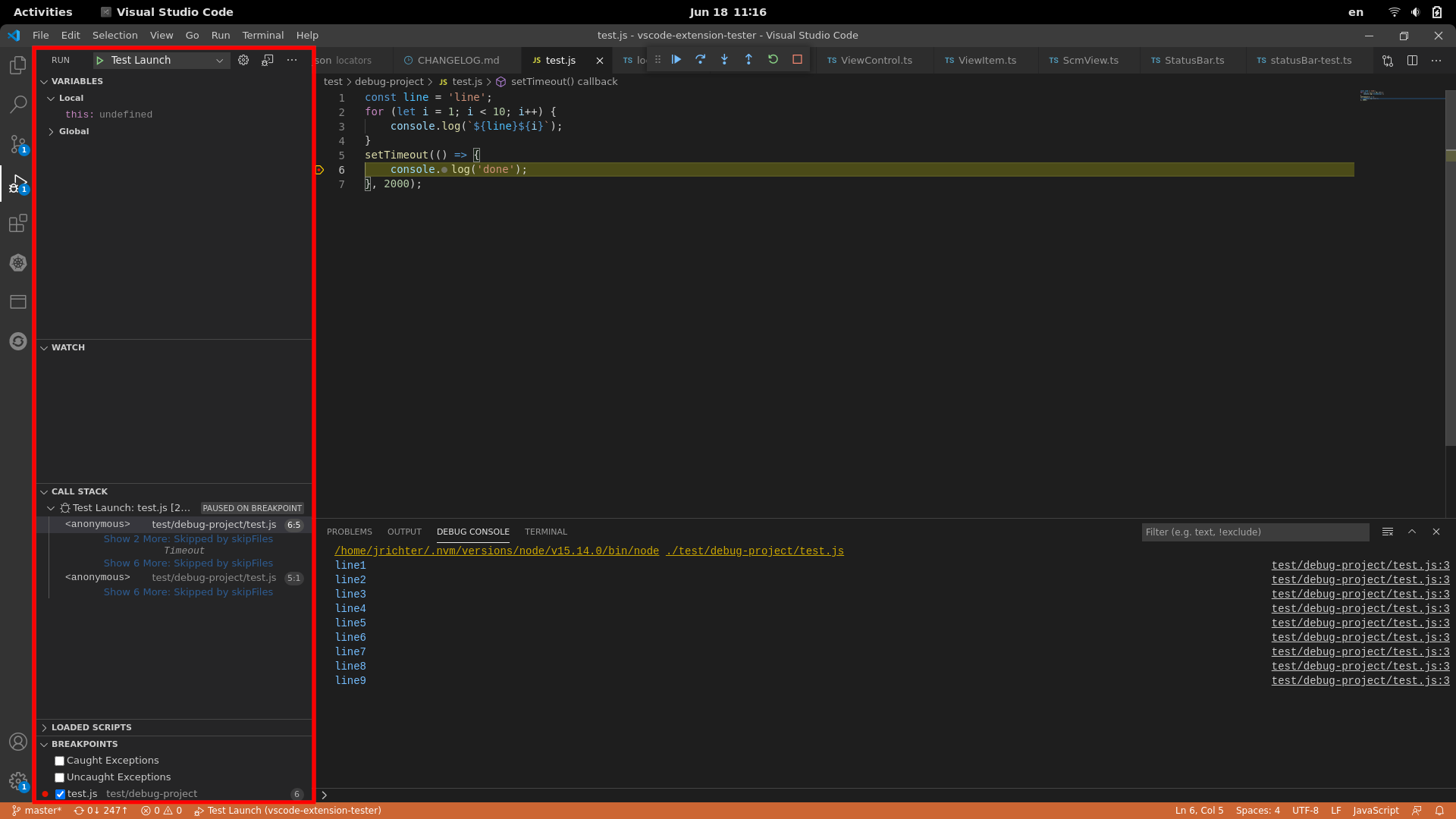
Task: Switch to the PROBLEMS panel tab
Action: (x=349, y=532)
